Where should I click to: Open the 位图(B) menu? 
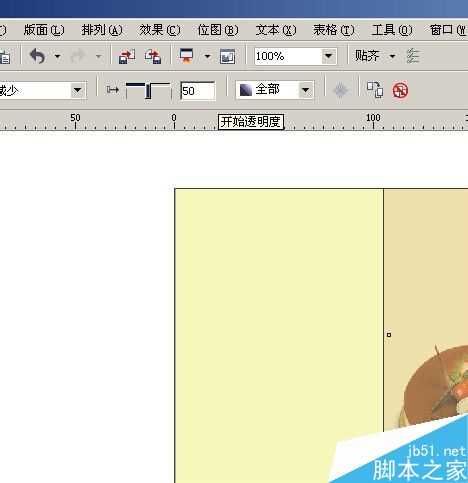coord(218,30)
